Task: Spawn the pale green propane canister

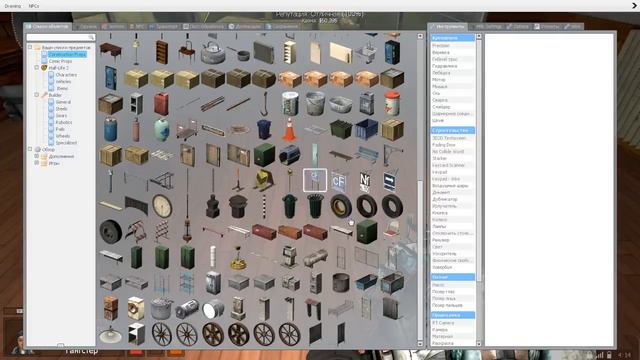Action: click(162, 129)
